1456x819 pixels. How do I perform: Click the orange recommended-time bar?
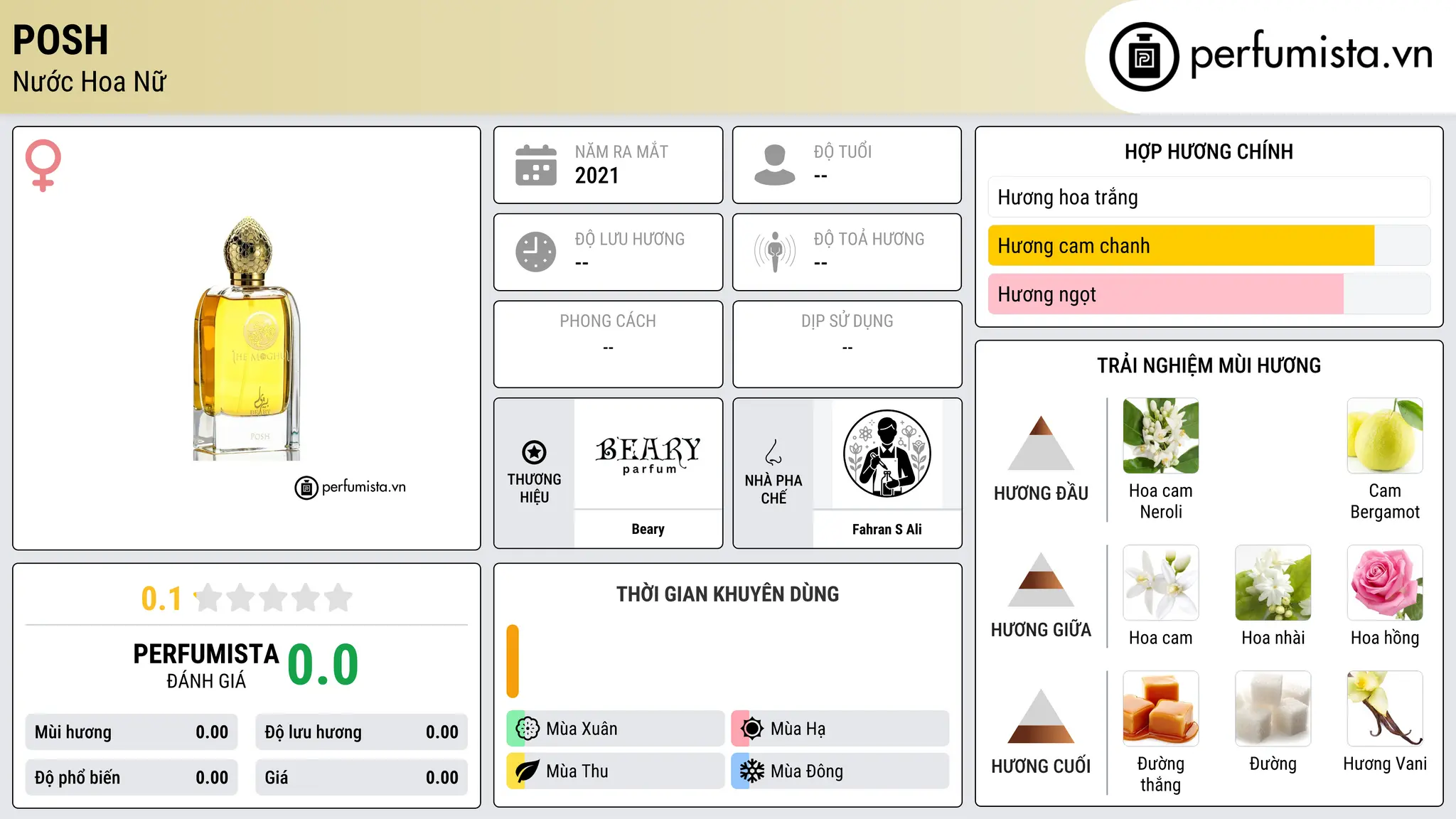(x=513, y=661)
